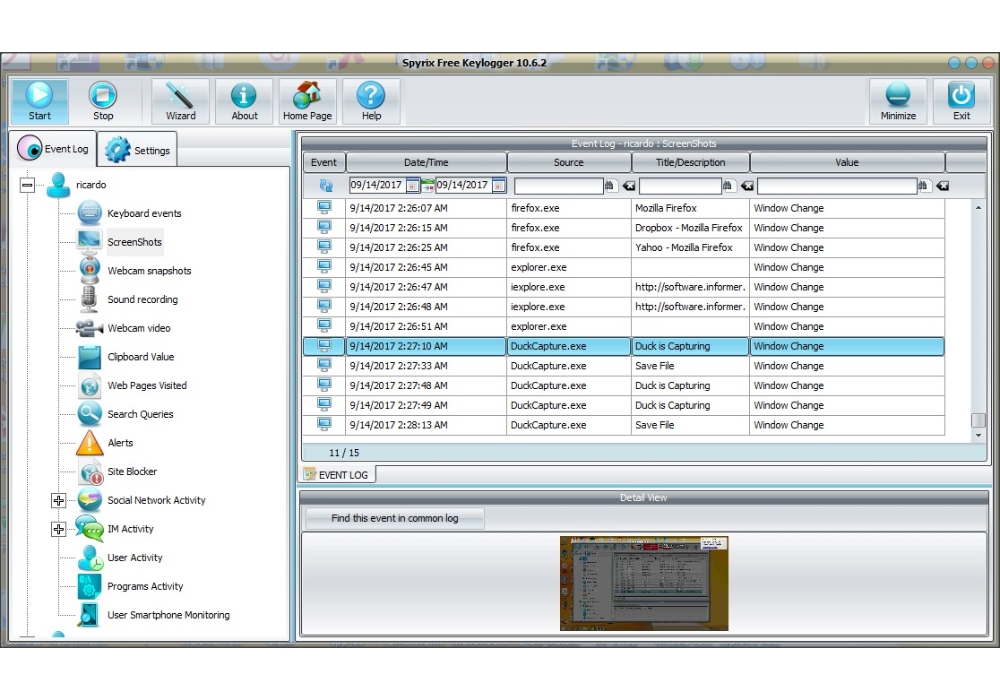Click the start date 09/14/2017 field
This screenshot has width=1000, height=700.
(x=377, y=186)
